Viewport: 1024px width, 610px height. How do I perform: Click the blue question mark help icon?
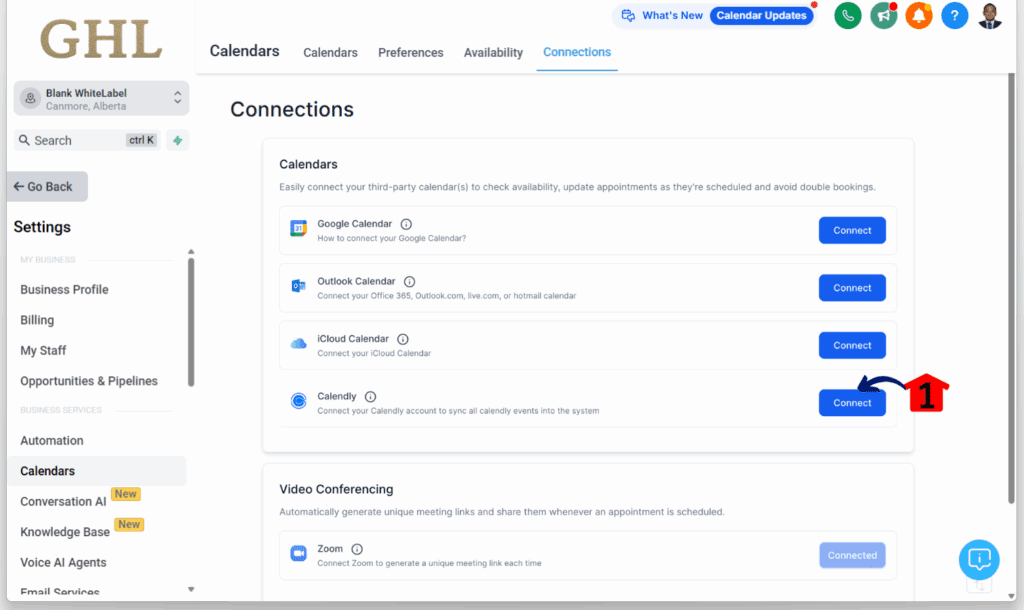954,16
